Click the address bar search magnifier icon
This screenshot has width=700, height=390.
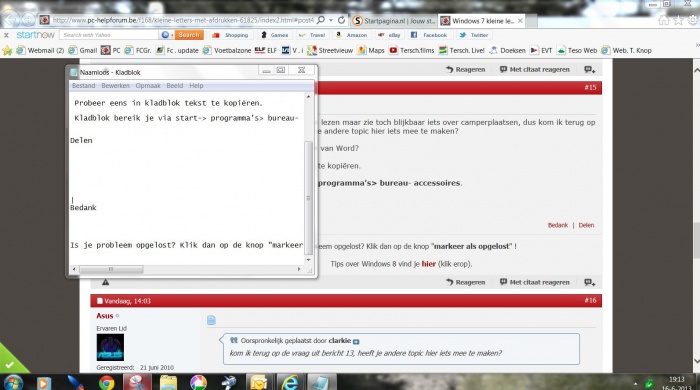321,20
